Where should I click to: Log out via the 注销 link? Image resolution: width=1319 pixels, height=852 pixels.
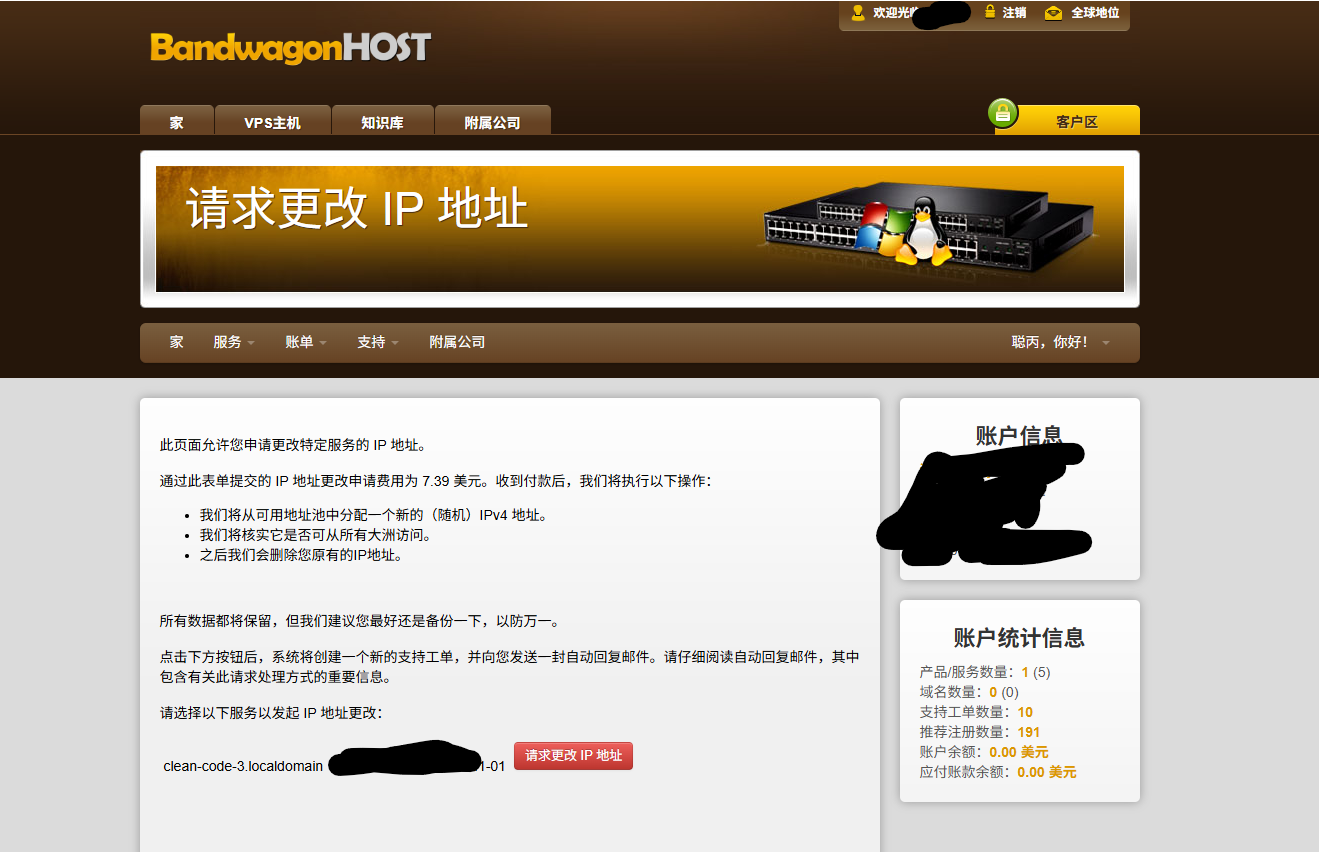1015,13
